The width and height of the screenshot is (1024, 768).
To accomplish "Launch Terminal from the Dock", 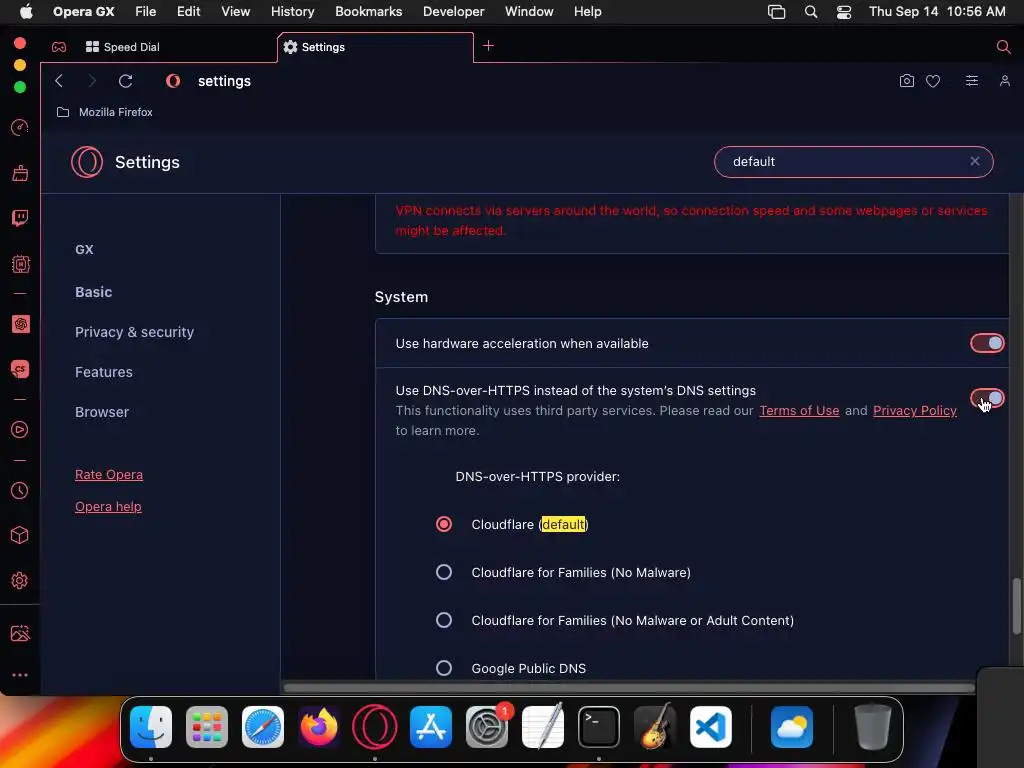I will click(598, 726).
